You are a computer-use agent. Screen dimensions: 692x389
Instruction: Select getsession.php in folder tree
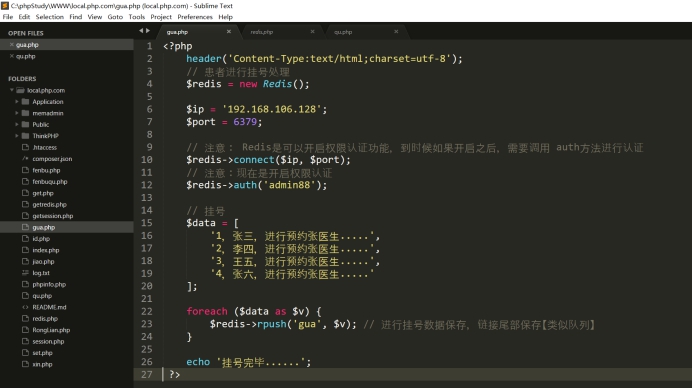tap(53, 216)
